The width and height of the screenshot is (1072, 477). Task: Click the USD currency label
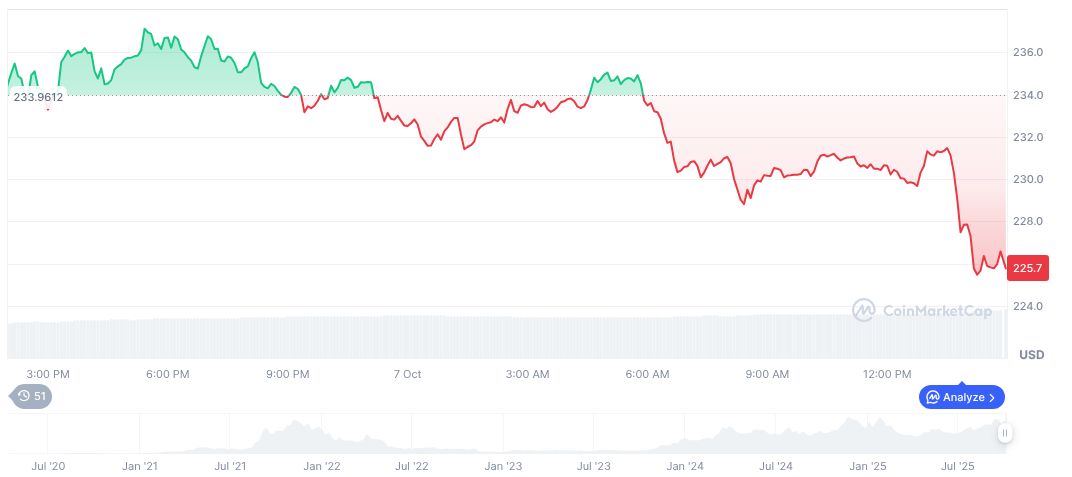[1031, 355]
